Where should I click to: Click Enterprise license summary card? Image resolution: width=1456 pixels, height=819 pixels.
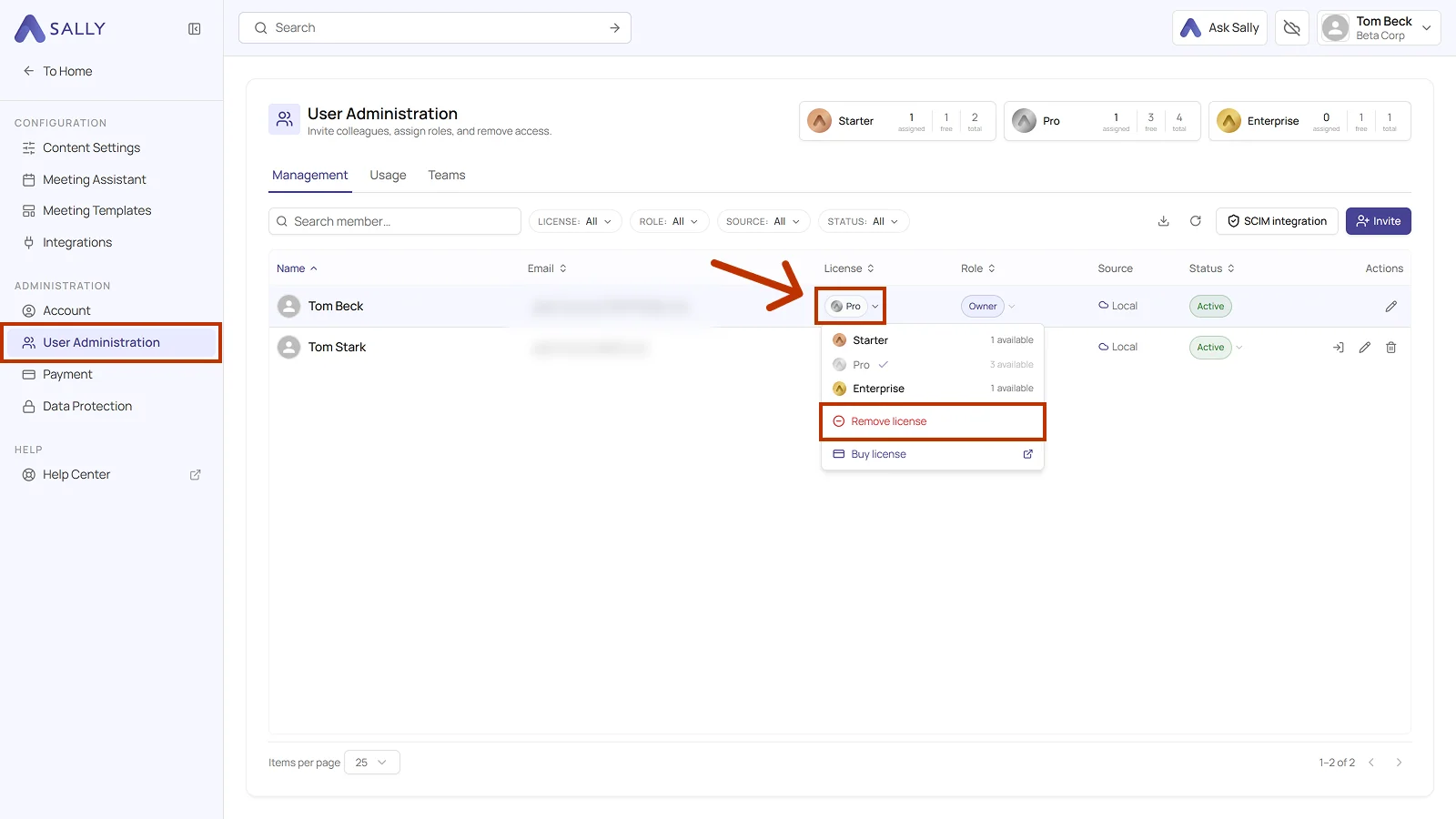[x=1309, y=121]
